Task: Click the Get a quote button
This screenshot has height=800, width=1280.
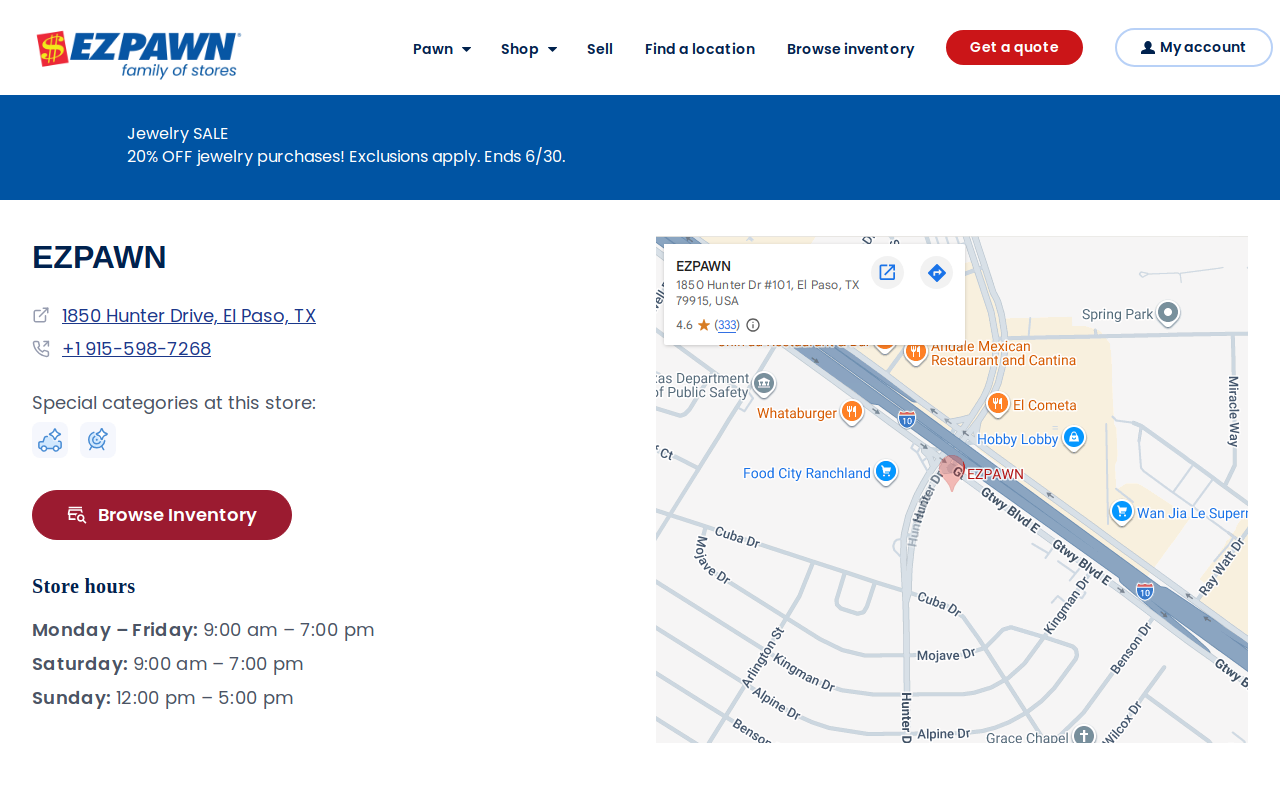Action: (1014, 47)
